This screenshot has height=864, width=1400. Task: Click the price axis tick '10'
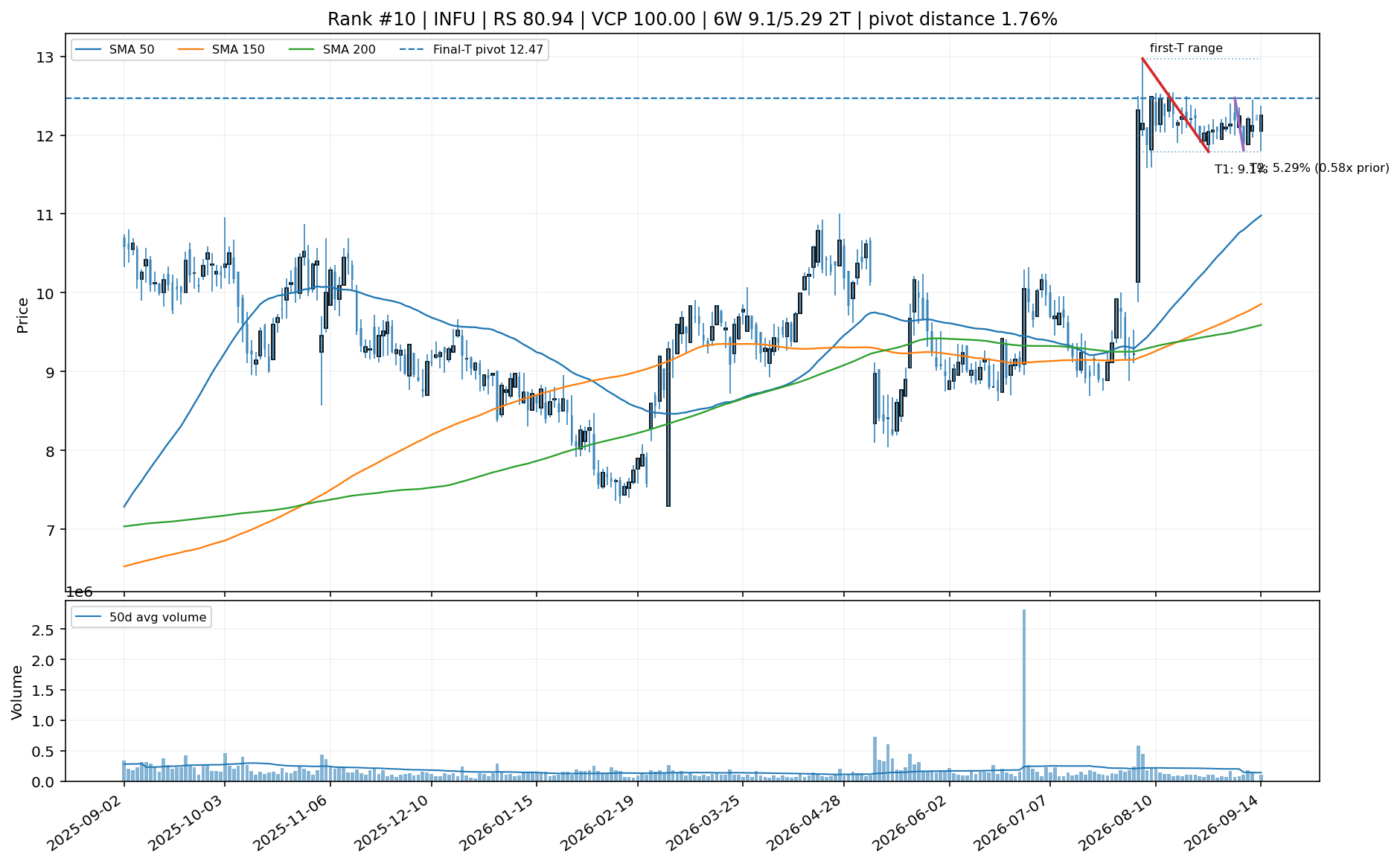[x=44, y=294]
